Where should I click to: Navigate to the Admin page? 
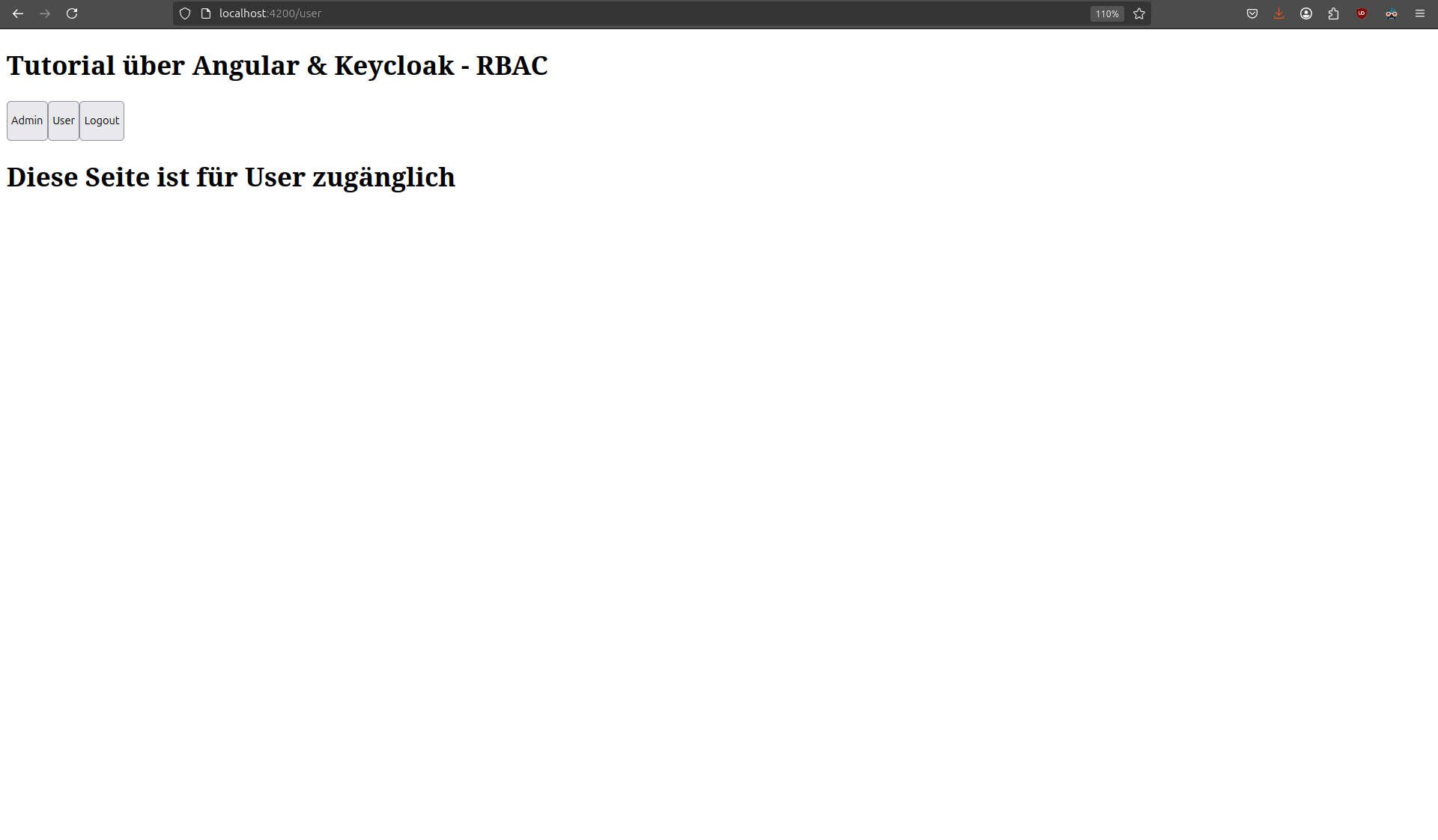(27, 121)
